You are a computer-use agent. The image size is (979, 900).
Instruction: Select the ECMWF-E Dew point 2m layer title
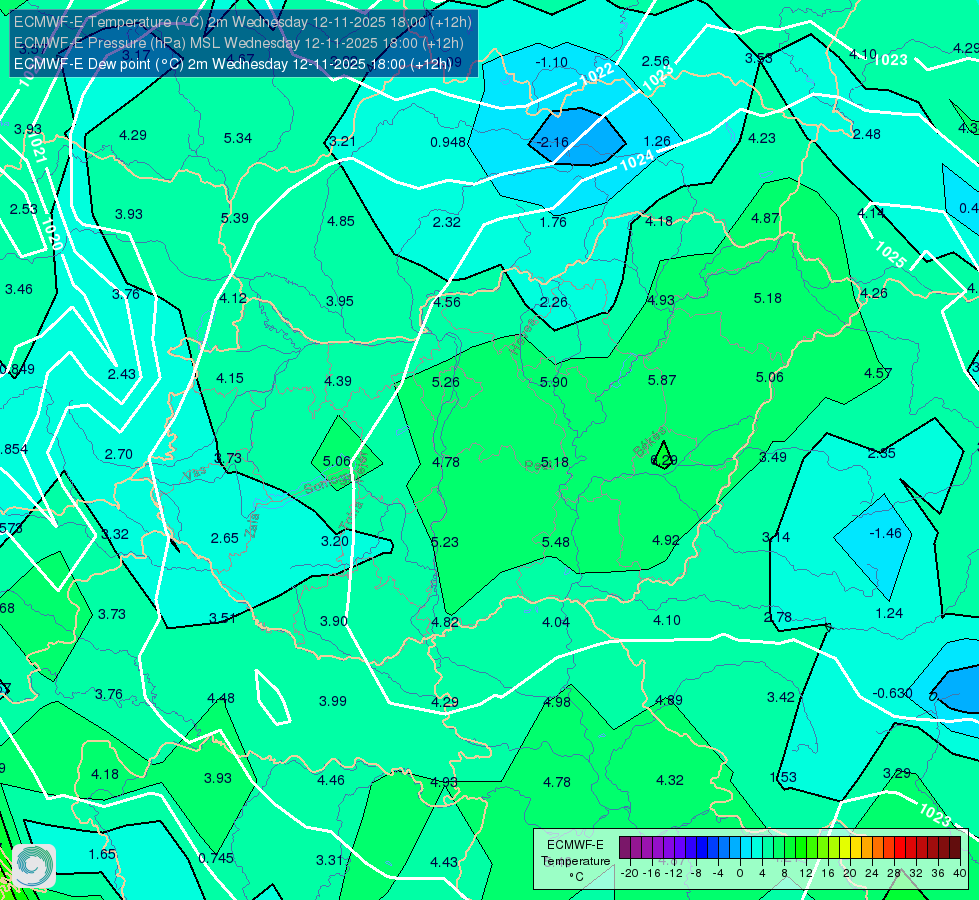[x=232, y=64]
